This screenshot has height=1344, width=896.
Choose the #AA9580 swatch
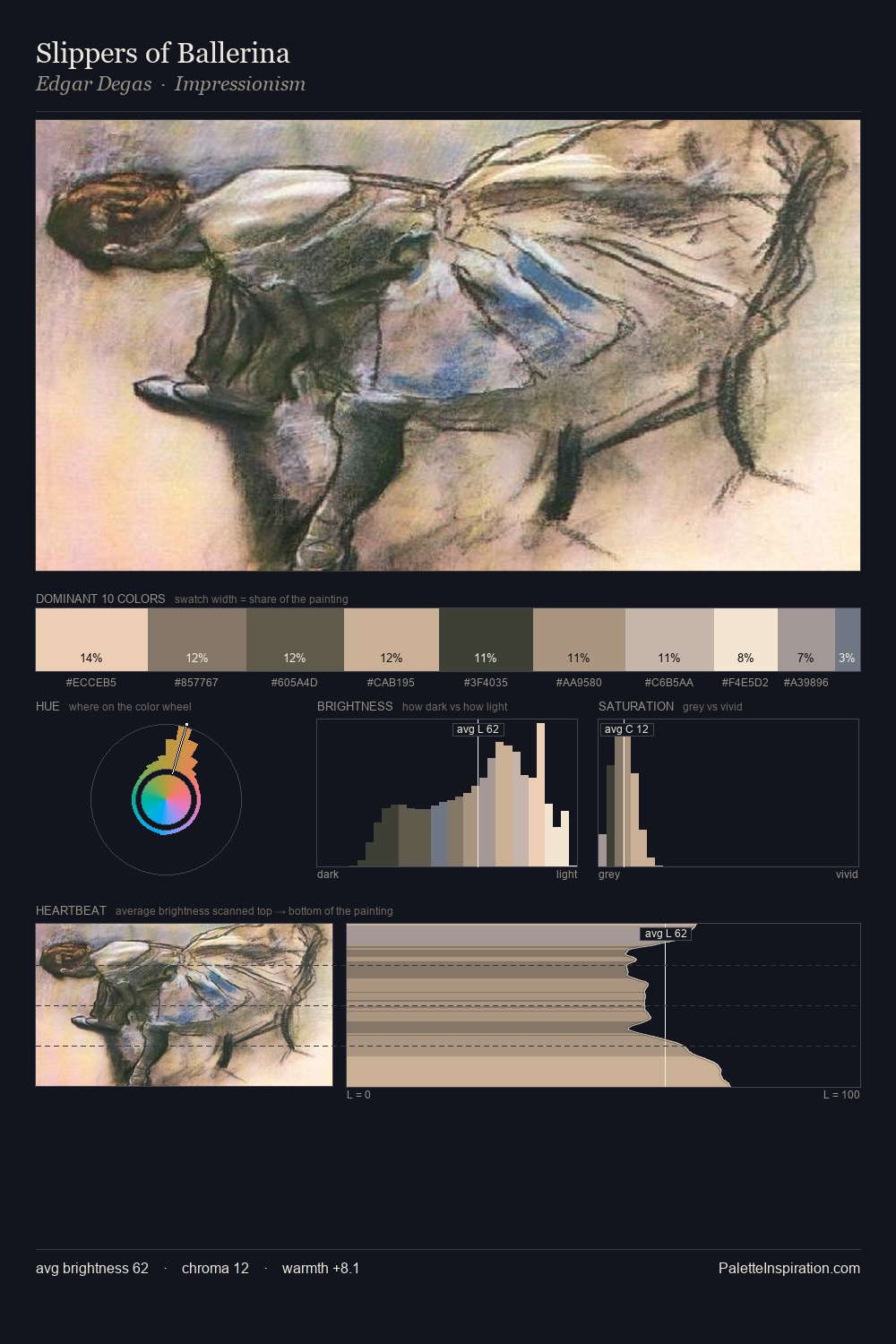tap(579, 640)
